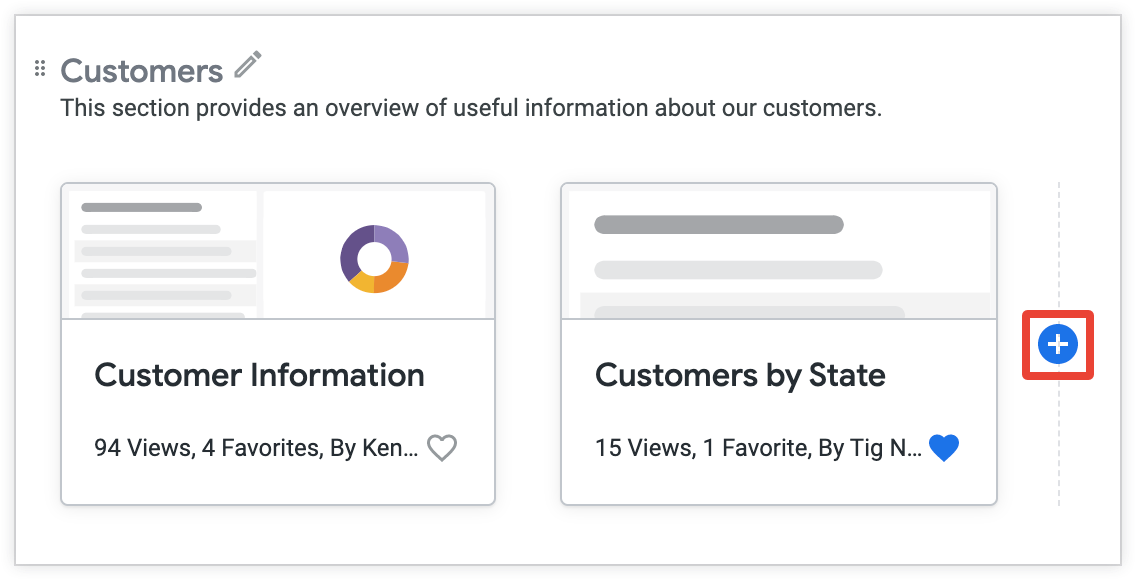Unfavorite Customers by State via blue heart

[x=943, y=448]
